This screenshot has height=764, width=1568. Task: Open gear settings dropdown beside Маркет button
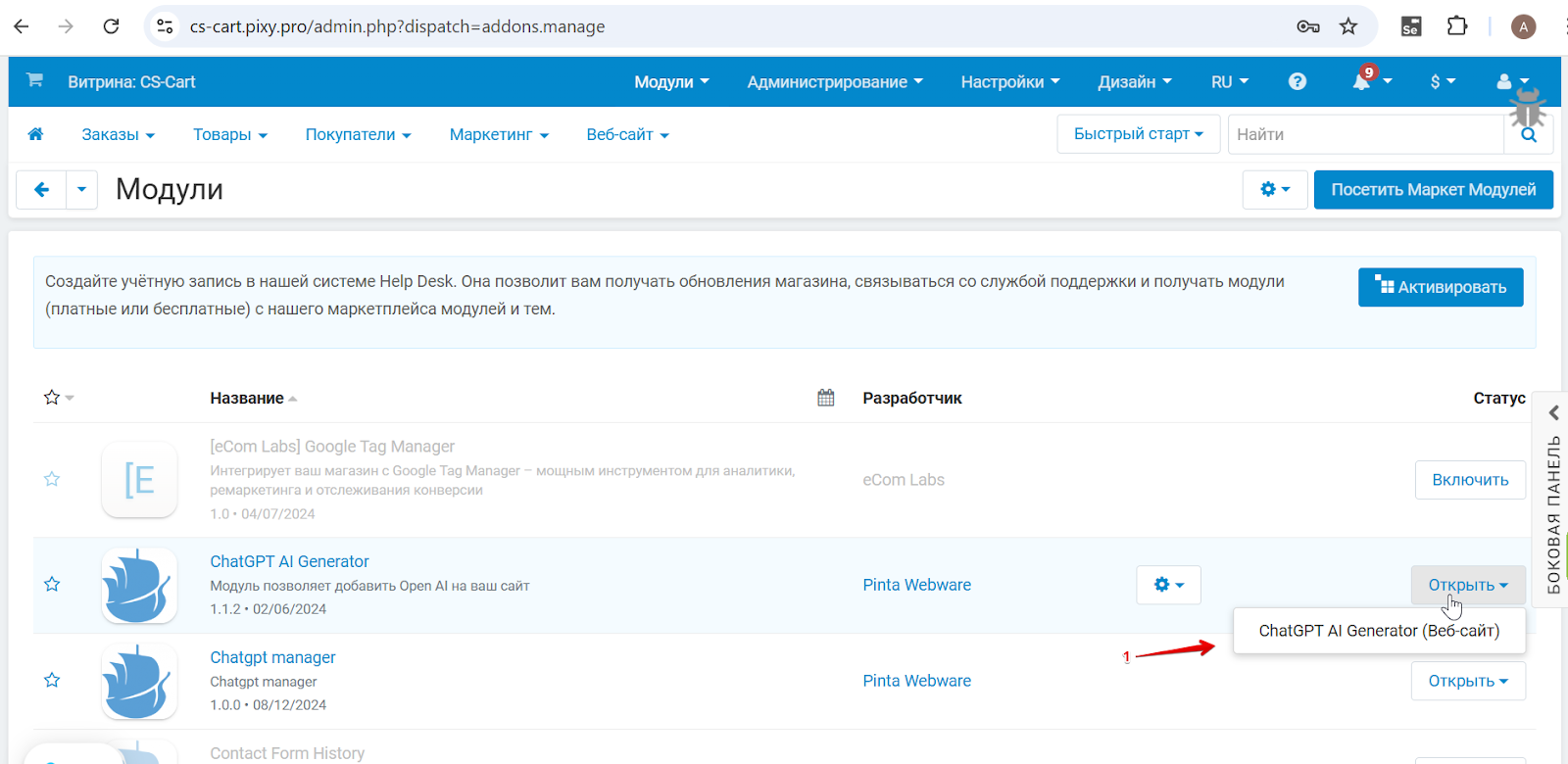click(1275, 189)
